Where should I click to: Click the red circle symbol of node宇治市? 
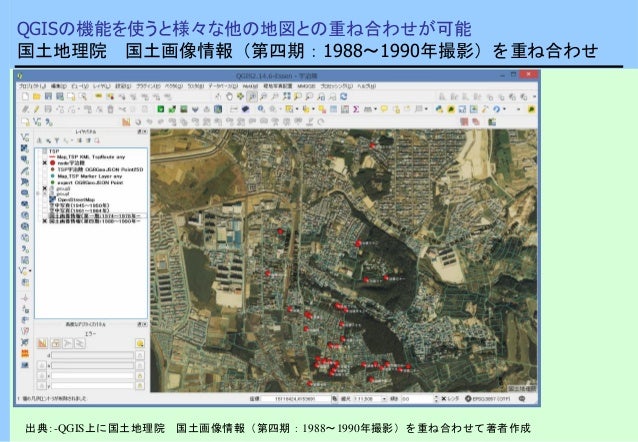[52, 163]
